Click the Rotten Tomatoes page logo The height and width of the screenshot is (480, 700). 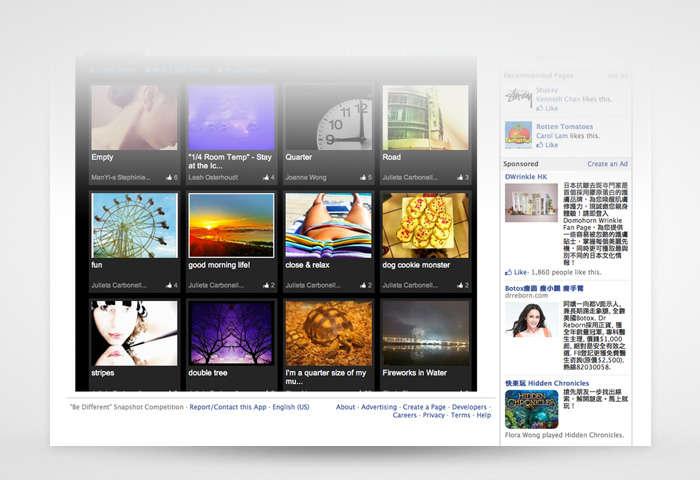(518, 135)
